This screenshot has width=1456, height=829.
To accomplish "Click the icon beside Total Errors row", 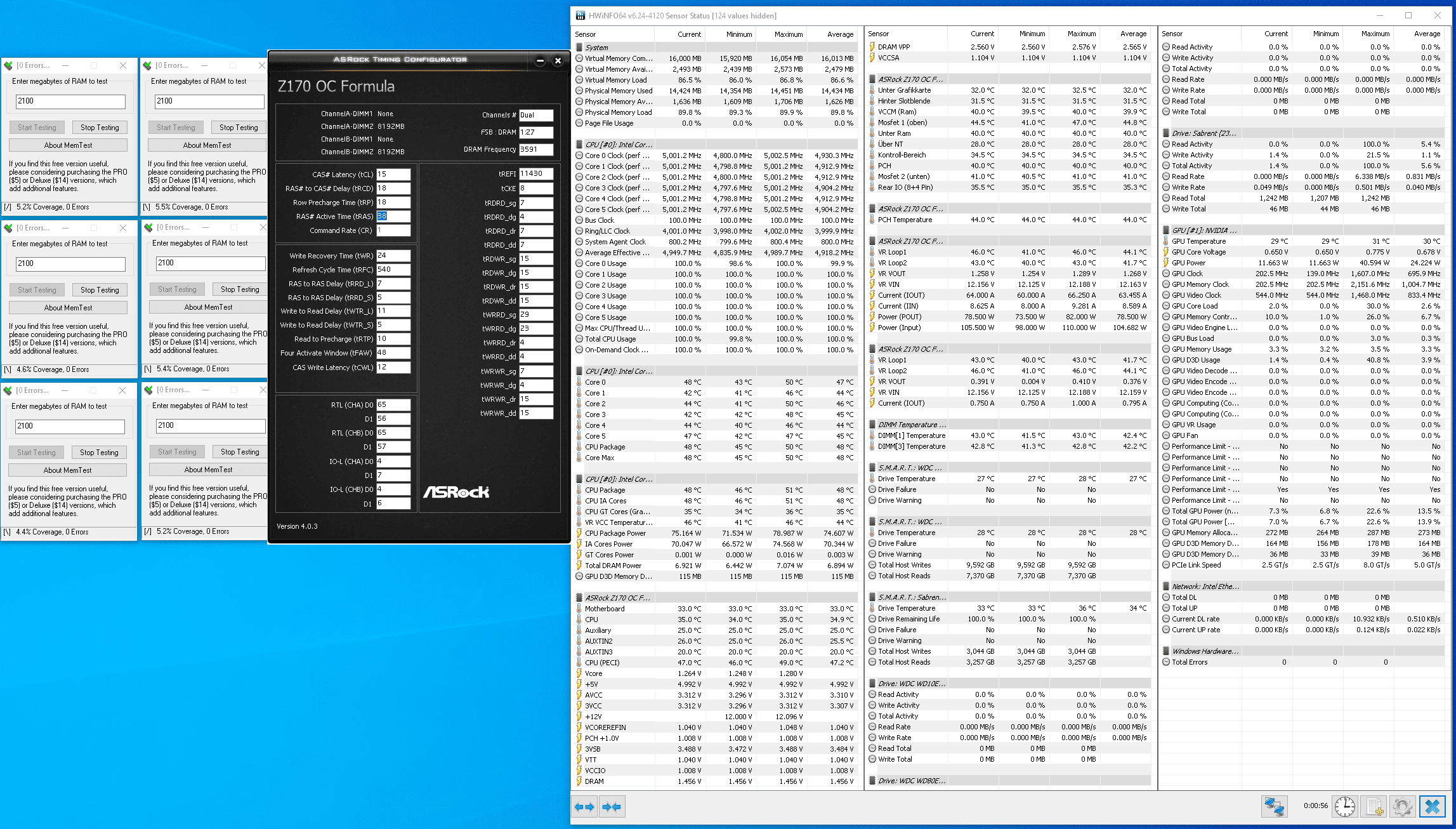I will pos(1166,662).
